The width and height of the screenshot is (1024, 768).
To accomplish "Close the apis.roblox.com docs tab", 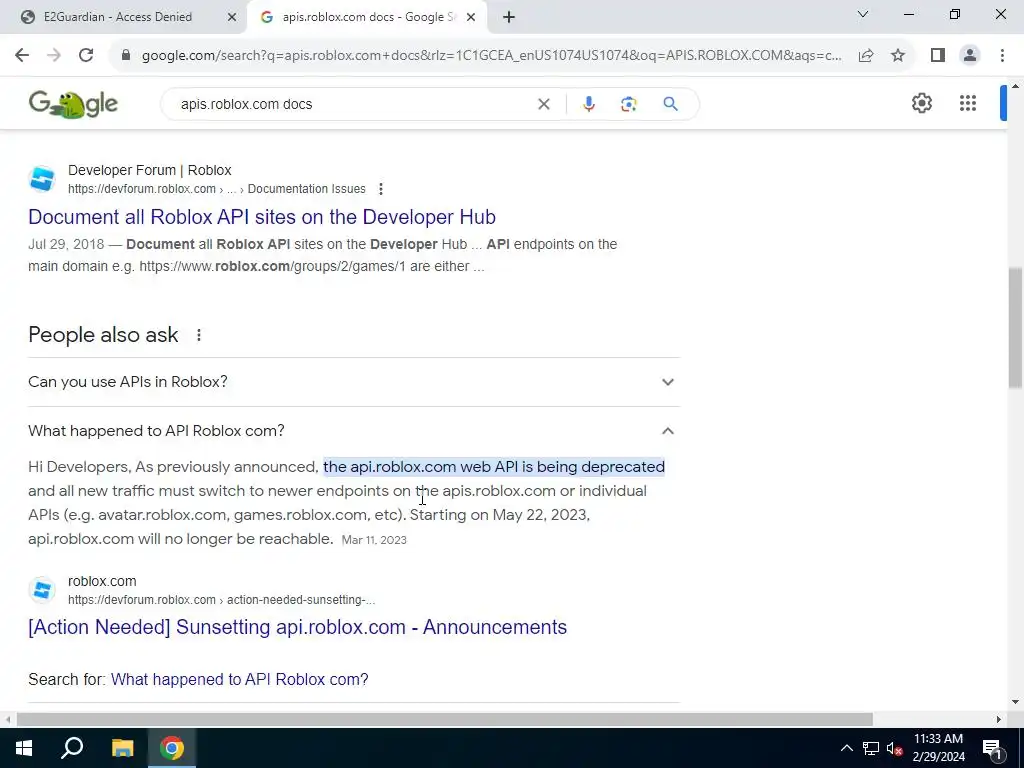I will [x=471, y=17].
